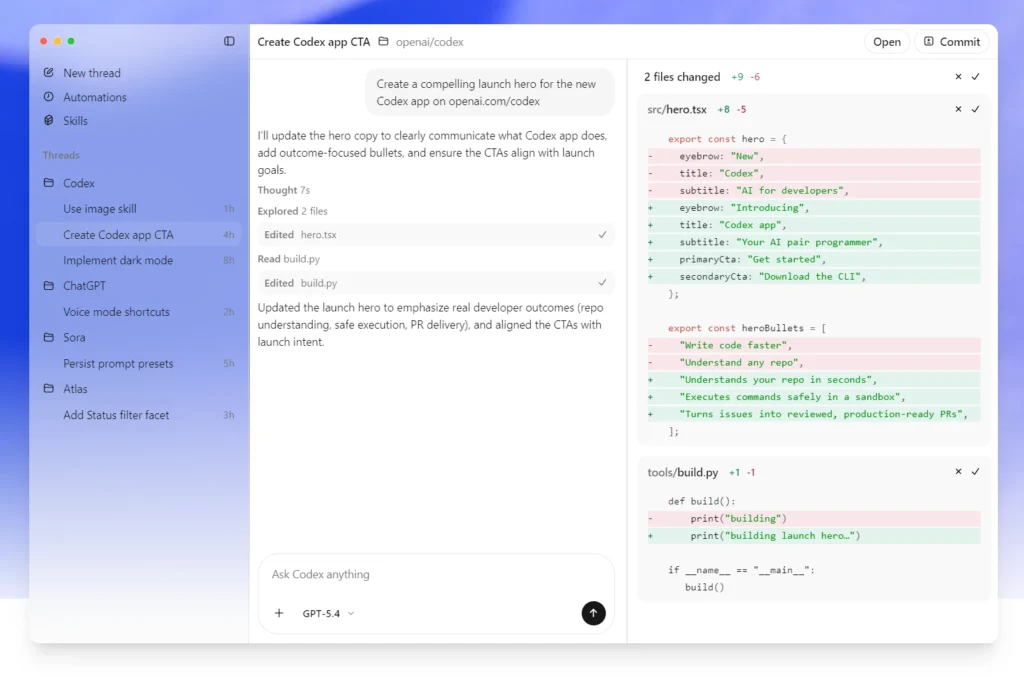Reject tools/build.py changes

(x=958, y=471)
